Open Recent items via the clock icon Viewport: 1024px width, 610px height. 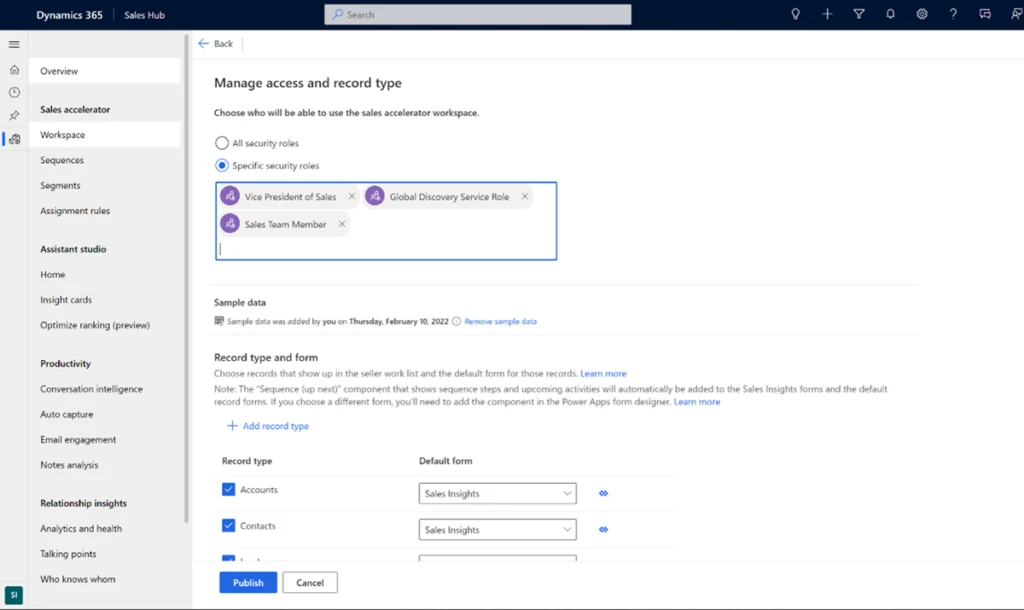pos(14,92)
